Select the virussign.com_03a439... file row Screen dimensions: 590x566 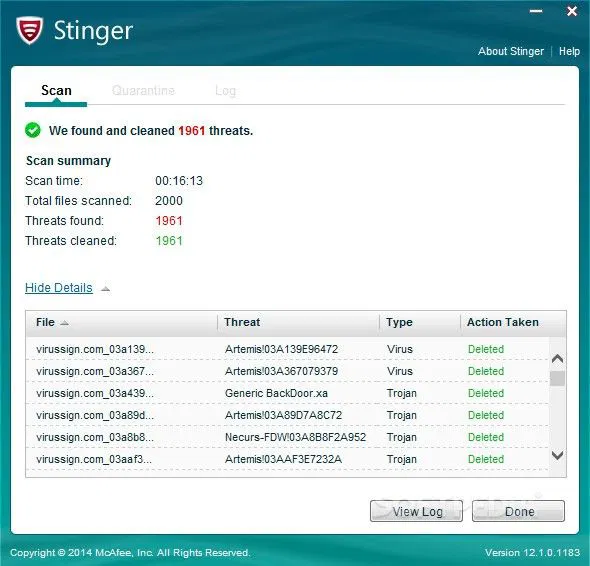coord(287,393)
